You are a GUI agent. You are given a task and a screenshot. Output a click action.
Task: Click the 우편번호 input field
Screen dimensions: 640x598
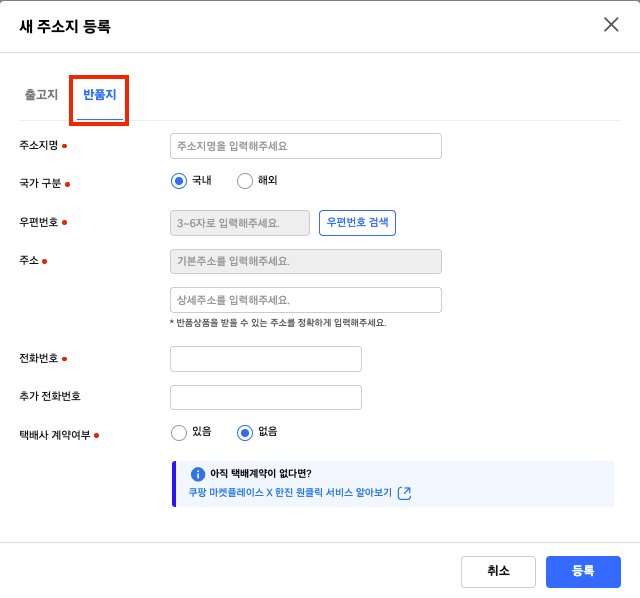[240, 223]
